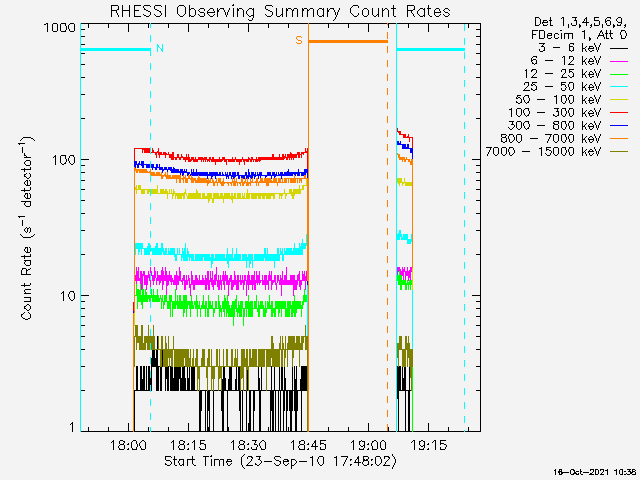Click the 18:30 time axis label
The image size is (640, 480).
(248, 445)
